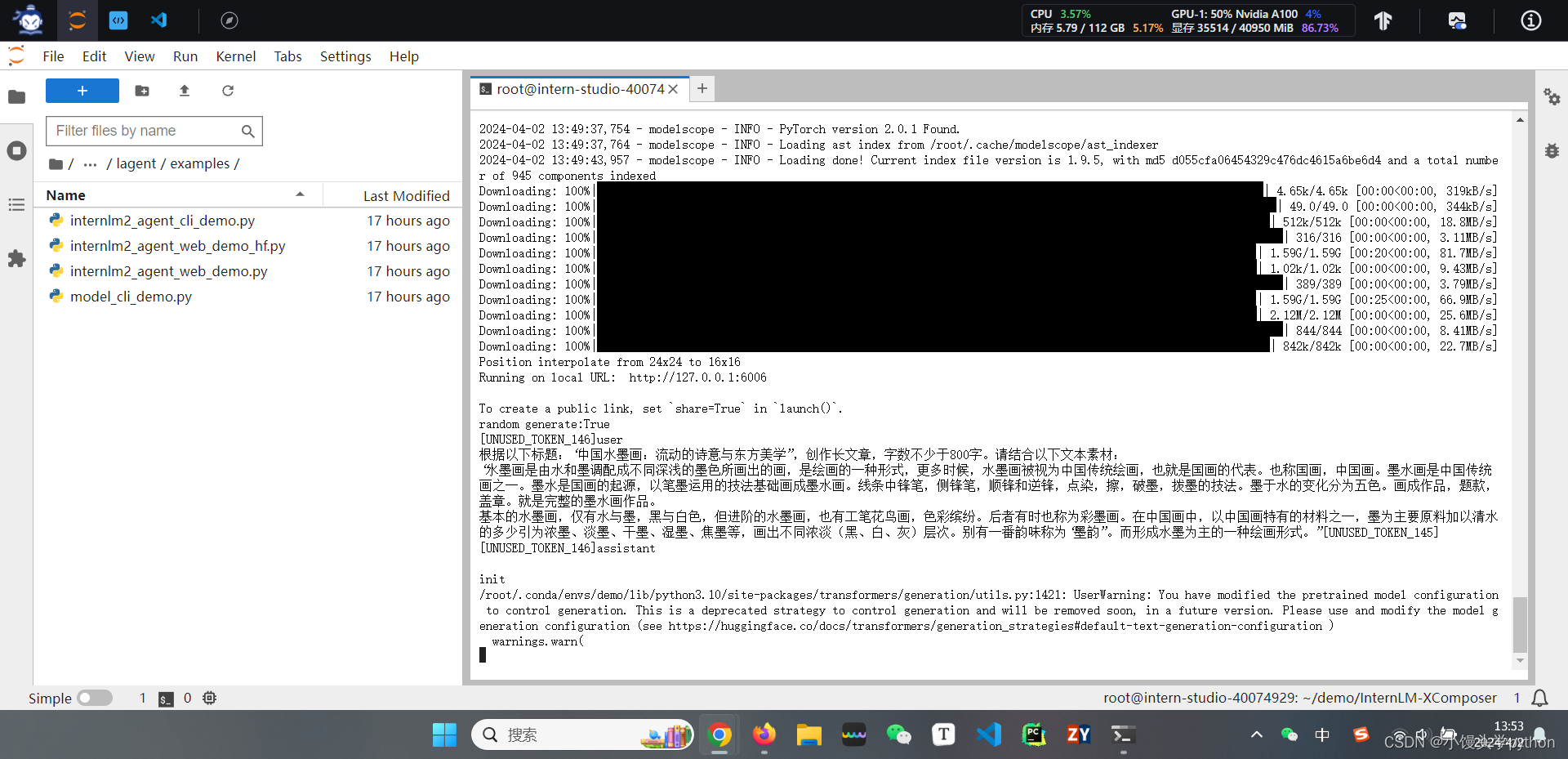Click the upload arrow icon in top bar
This screenshot has height=759, width=1568.
[x=1383, y=20]
